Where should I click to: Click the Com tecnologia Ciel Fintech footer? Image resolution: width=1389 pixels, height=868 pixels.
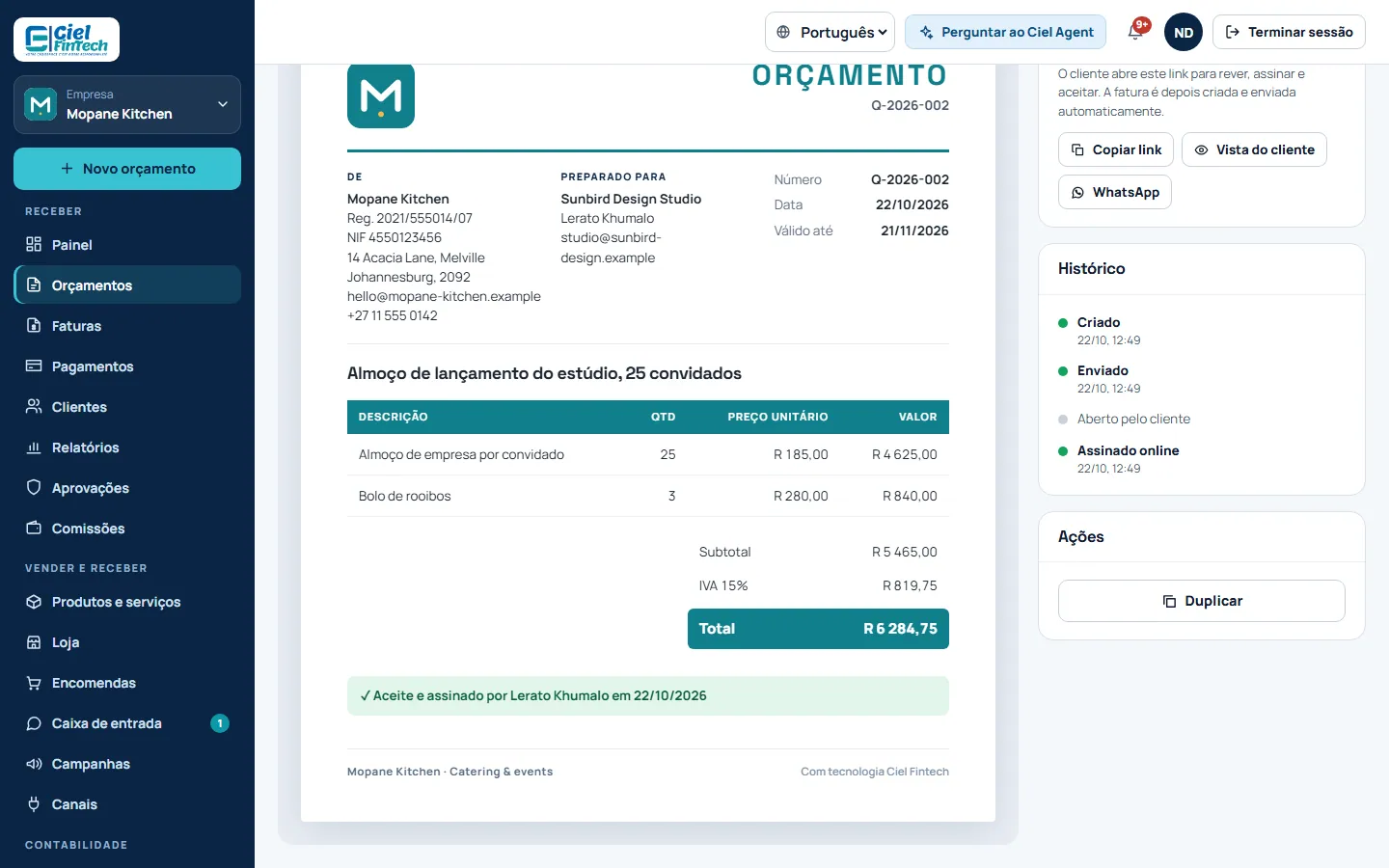[x=875, y=772]
